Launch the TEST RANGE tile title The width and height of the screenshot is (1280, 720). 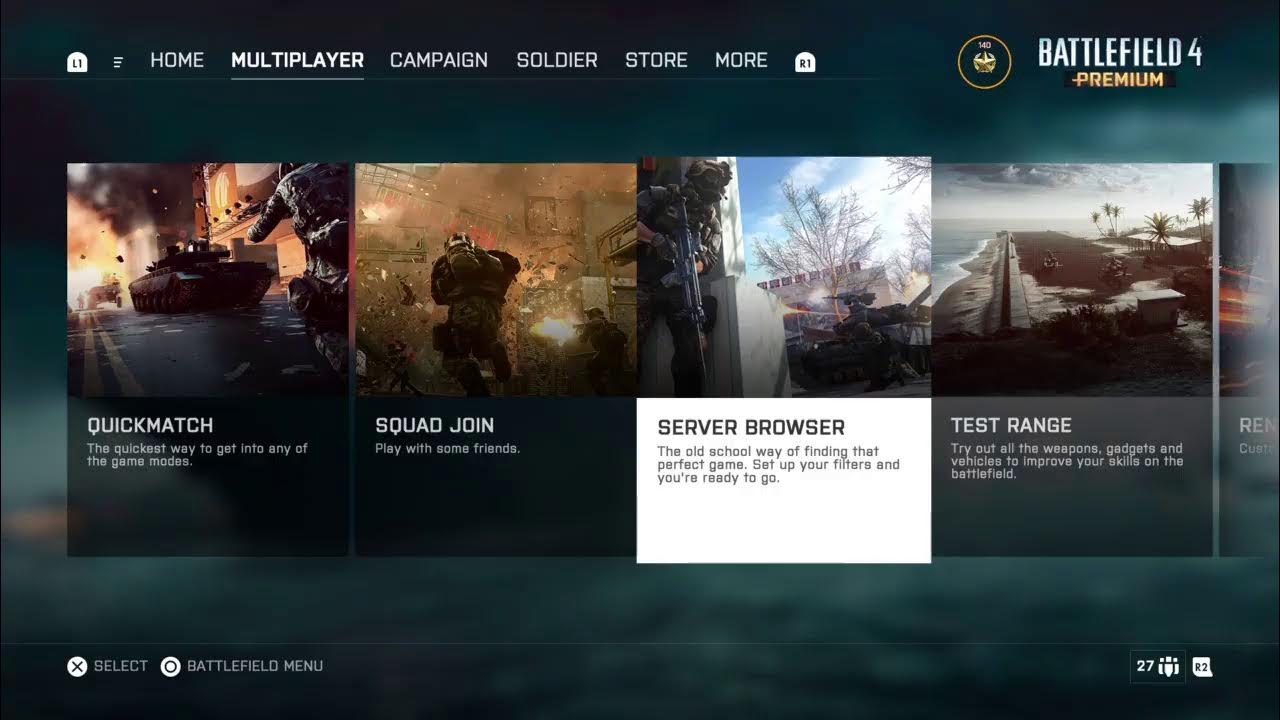tap(1011, 425)
